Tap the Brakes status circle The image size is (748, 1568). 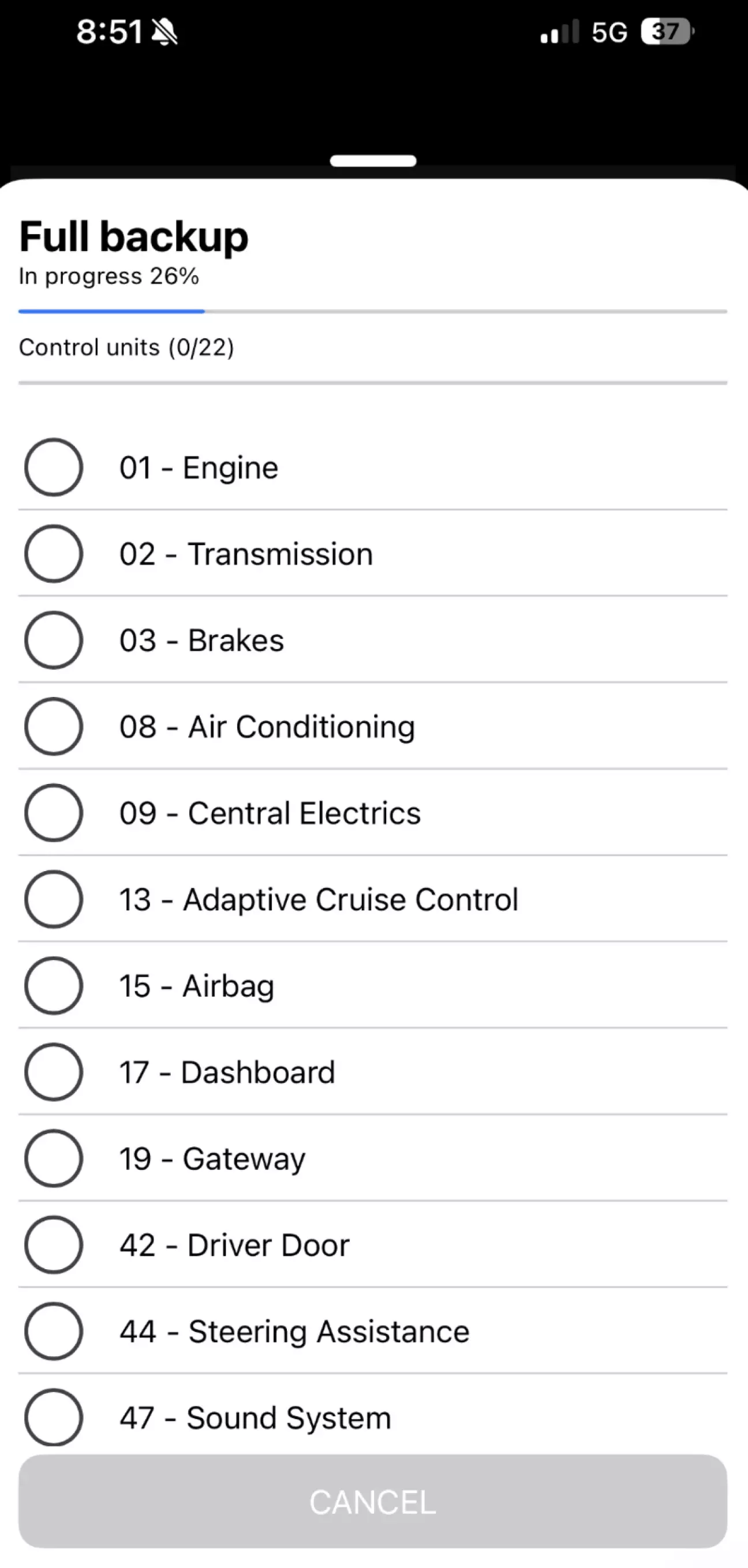(x=54, y=640)
